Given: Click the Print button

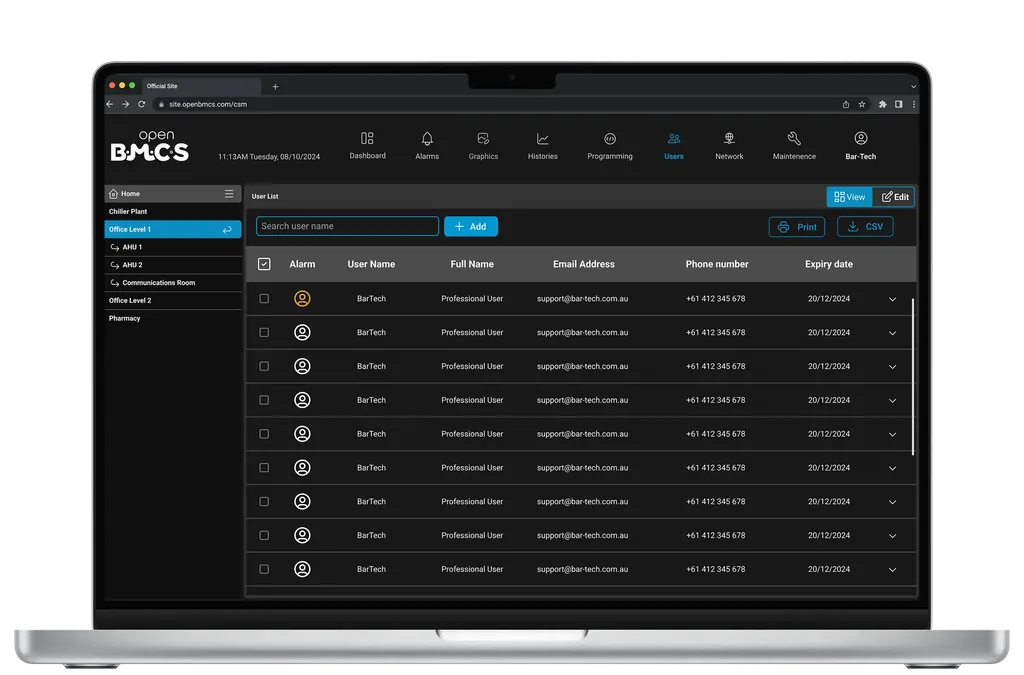Looking at the screenshot, I should (797, 227).
